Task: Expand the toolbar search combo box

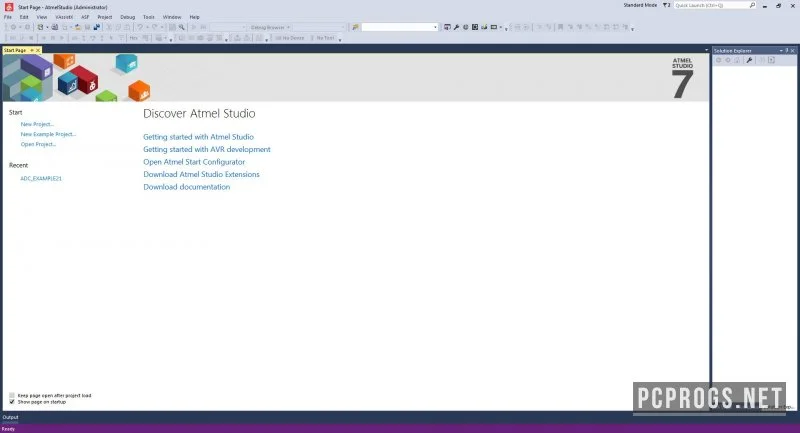Action: click(435, 27)
